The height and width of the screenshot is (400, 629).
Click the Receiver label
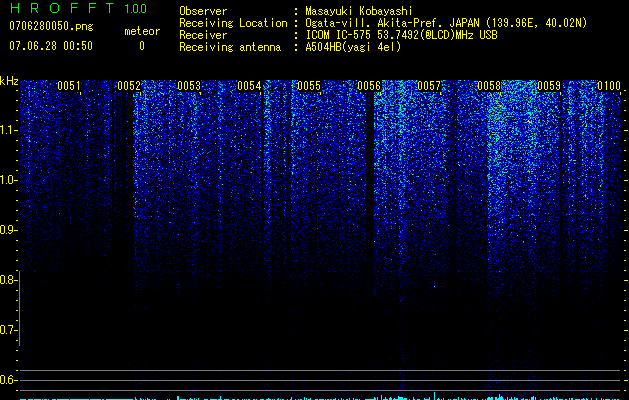[203, 35]
